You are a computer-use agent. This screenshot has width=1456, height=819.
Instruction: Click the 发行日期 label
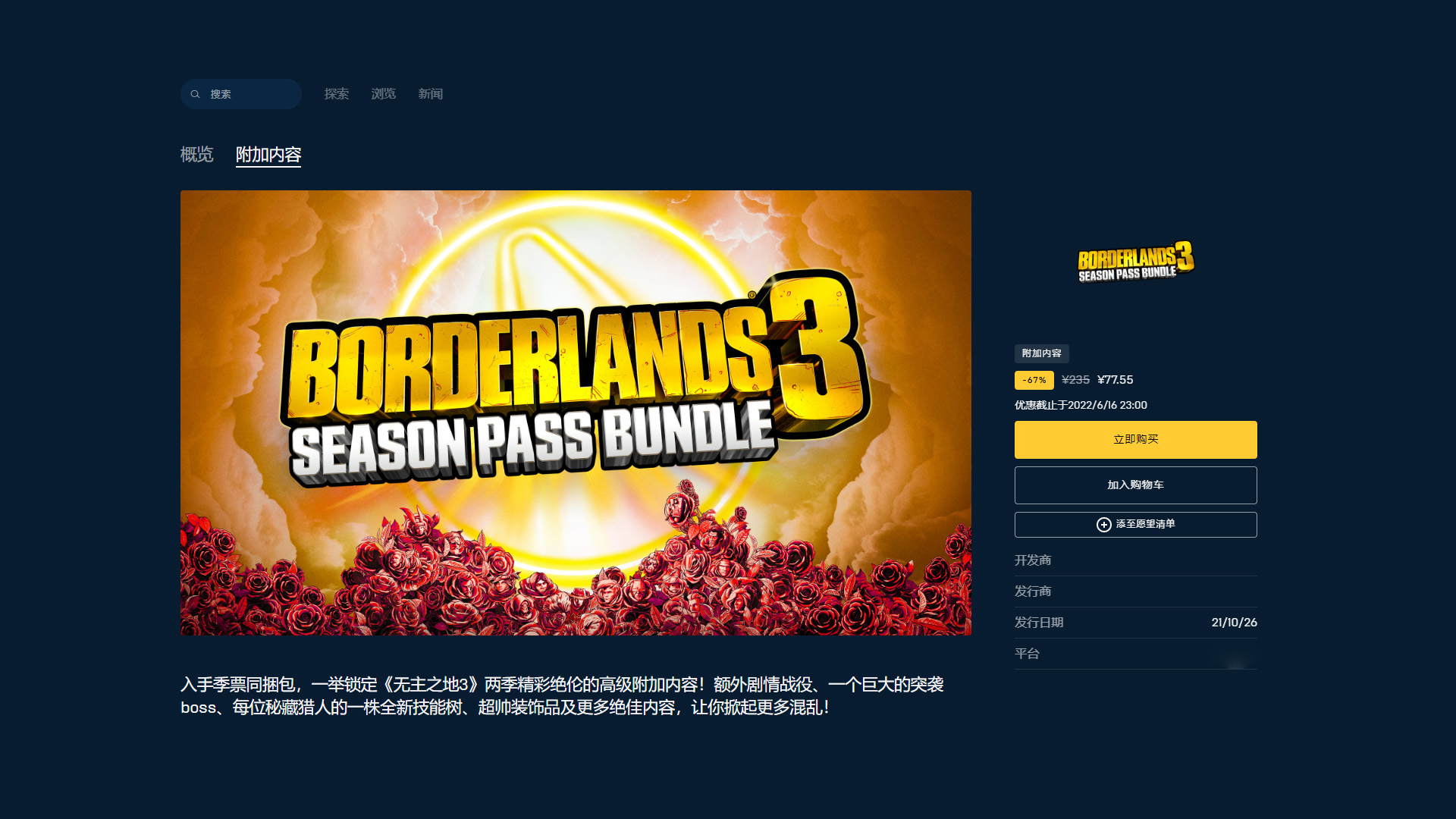1039,623
